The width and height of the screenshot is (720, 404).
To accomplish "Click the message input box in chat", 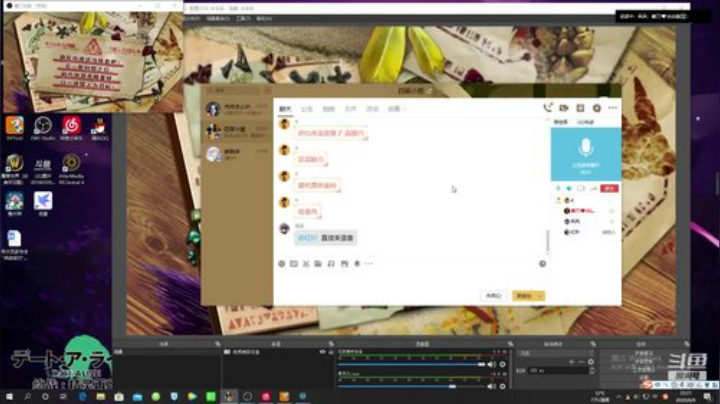I will point(411,279).
